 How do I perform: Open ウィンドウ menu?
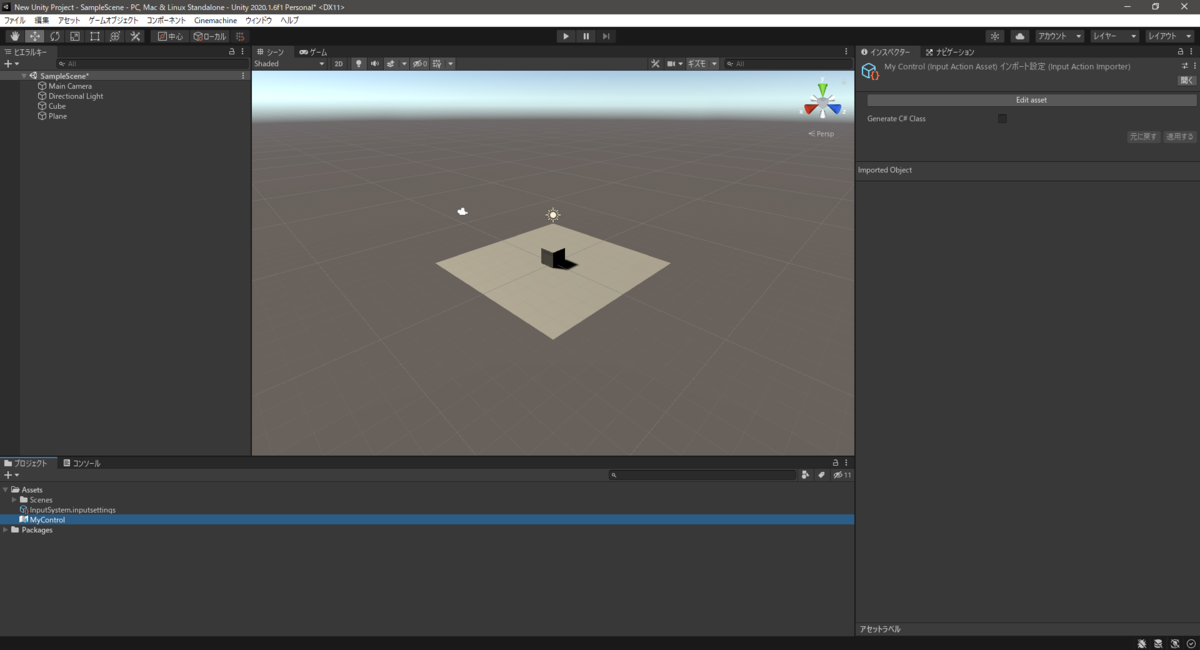[x=258, y=20]
